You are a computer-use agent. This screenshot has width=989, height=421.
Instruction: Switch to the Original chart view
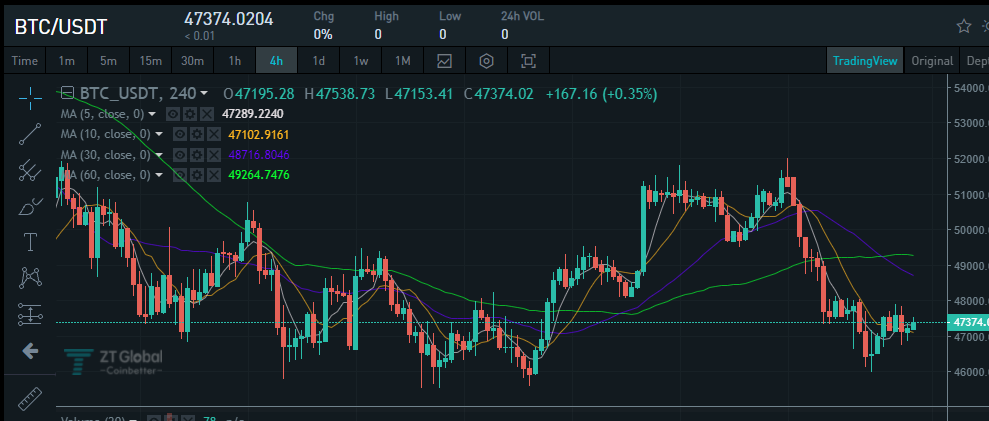(x=932, y=61)
